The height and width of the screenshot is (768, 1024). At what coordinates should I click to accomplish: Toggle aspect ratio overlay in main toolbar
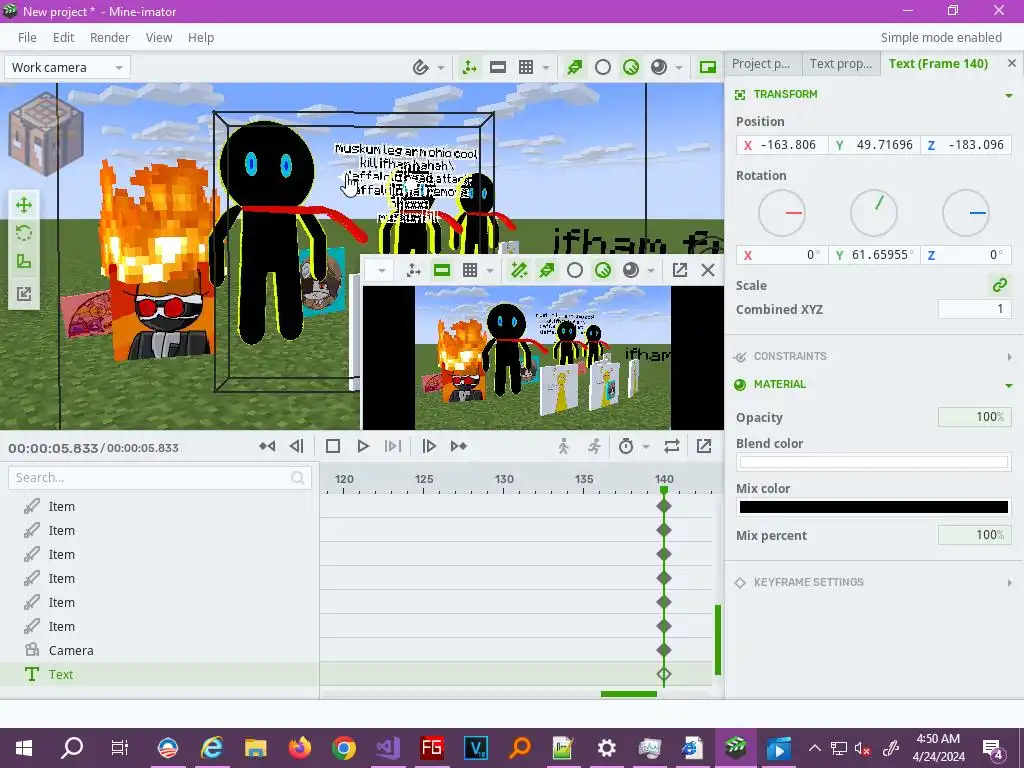tap(498, 67)
